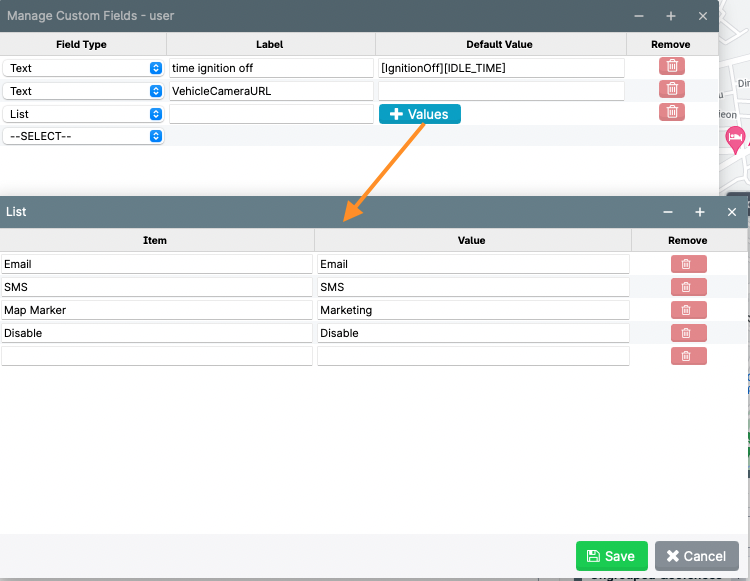The width and height of the screenshot is (750, 581).
Task: Open the List field type dropdown
Action: (83, 114)
